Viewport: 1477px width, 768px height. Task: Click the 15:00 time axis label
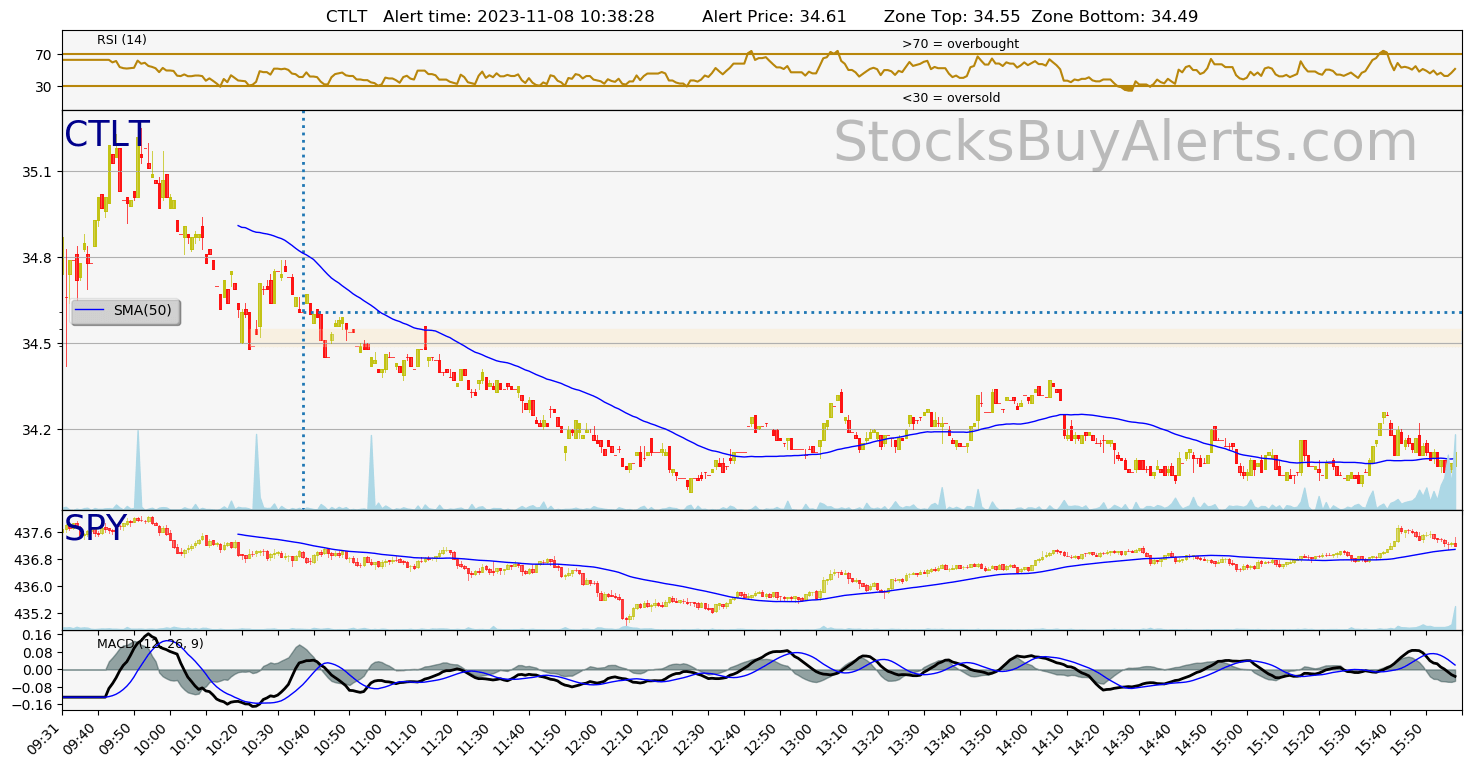point(1232,738)
